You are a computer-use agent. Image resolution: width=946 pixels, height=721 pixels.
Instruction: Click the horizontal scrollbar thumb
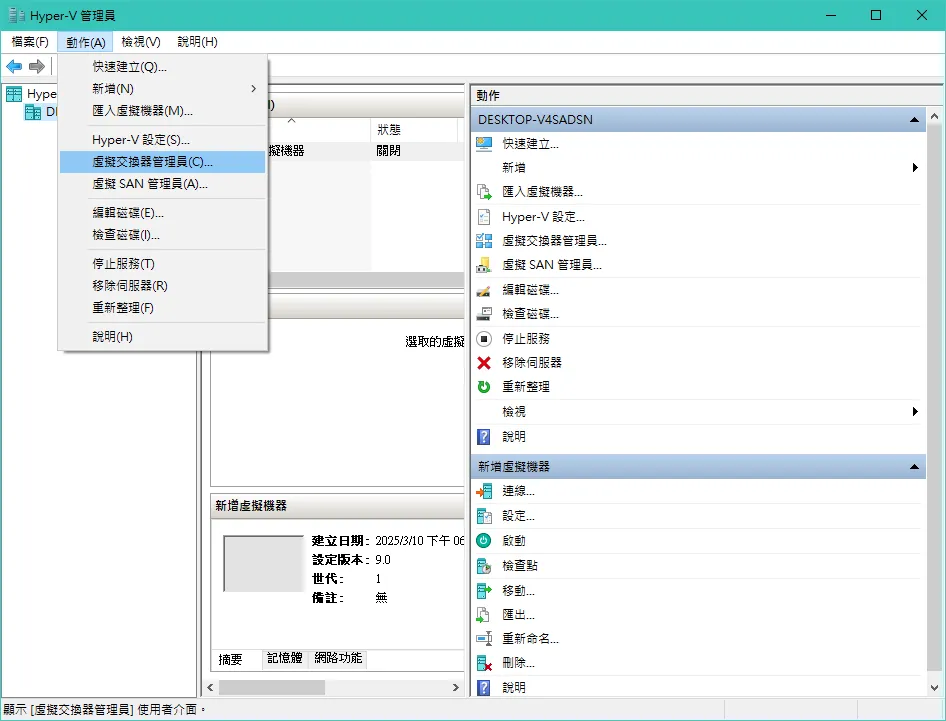point(271,688)
